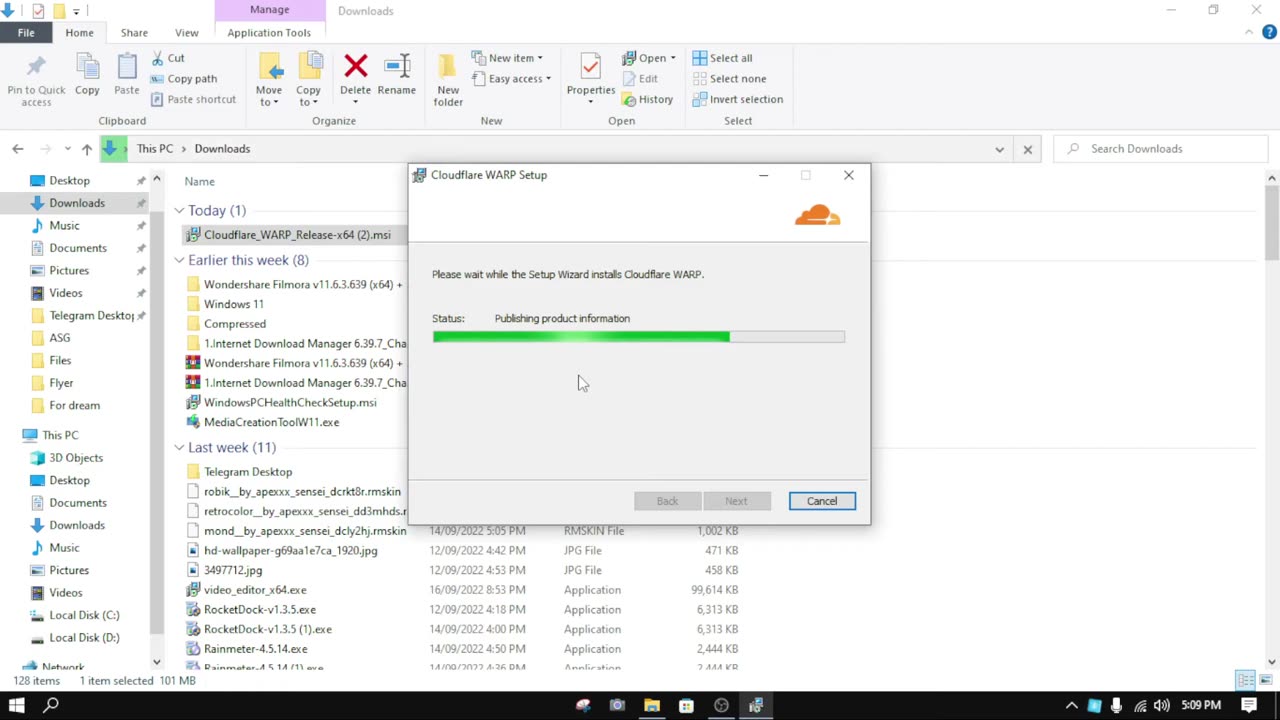The image size is (1280, 720).
Task: Click the Name column header
Action: click(199, 181)
